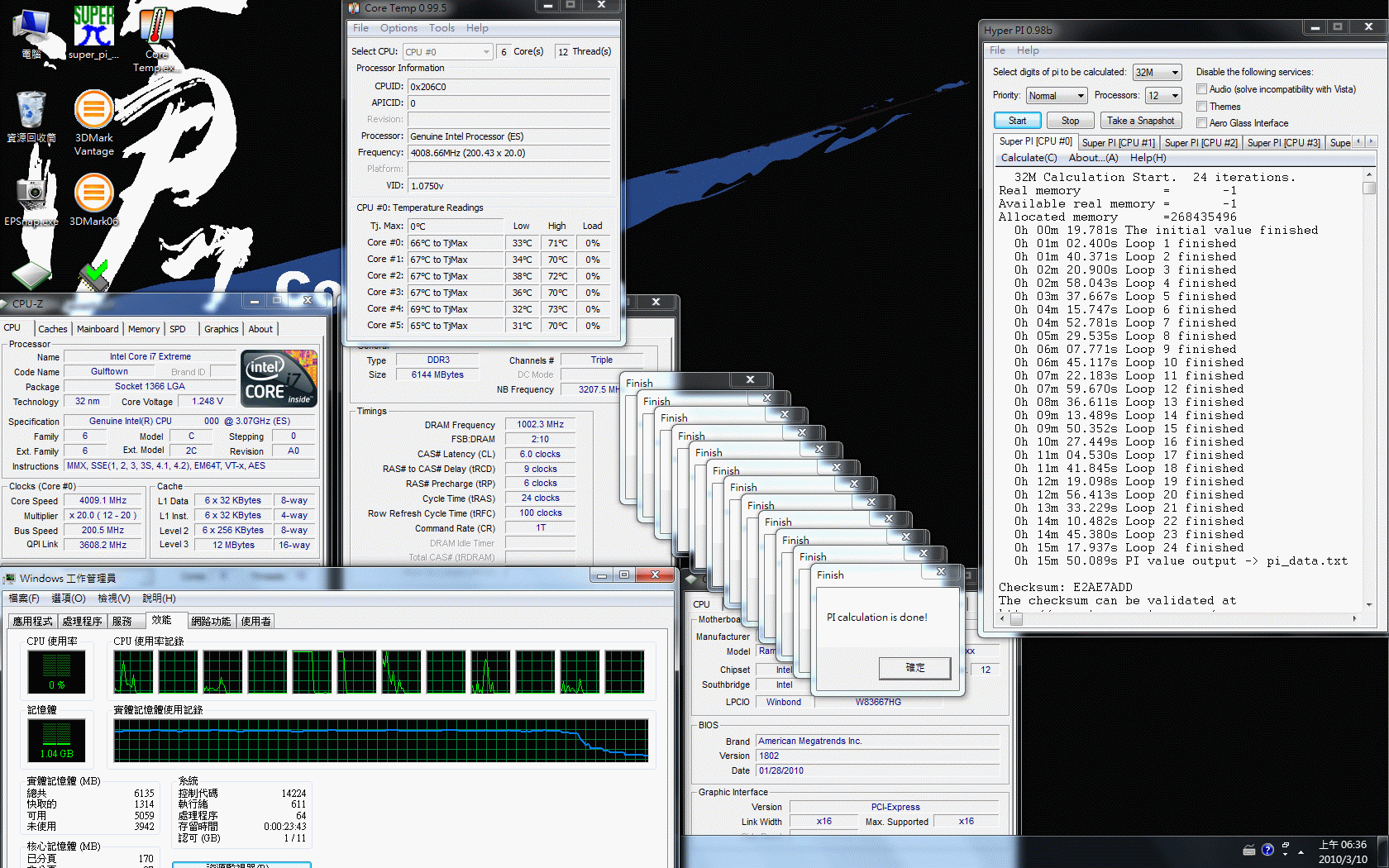Open the Core Temp.exe thermometer desktop icon
This screenshot has width=1389, height=868.
[x=156, y=40]
